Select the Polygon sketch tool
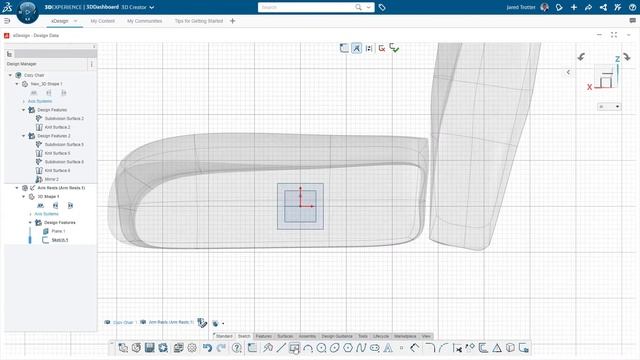The height and width of the screenshot is (360, 640). 348,348
